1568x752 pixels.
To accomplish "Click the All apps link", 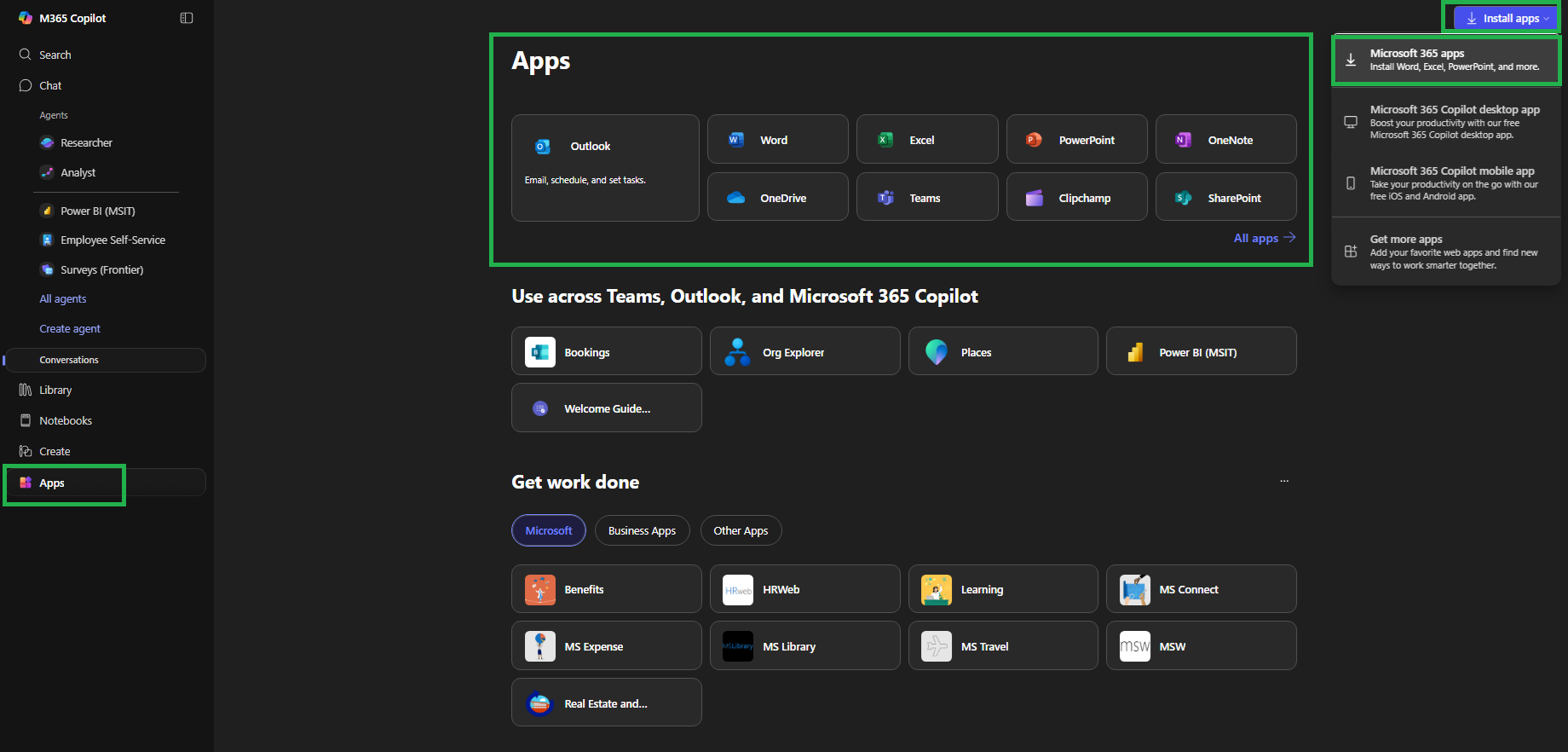I will (1265, 238).
